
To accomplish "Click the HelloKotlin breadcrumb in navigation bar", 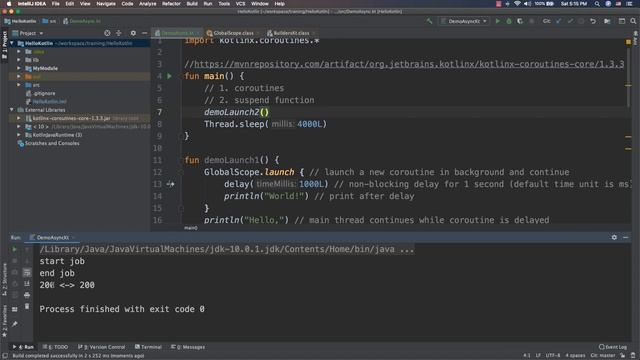I will click(x=20, y=21).
